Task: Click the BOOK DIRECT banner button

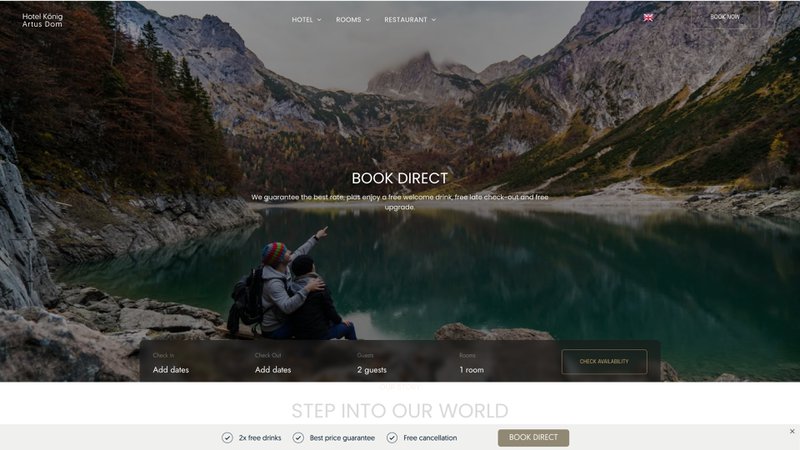Action: tap(533, 437)
